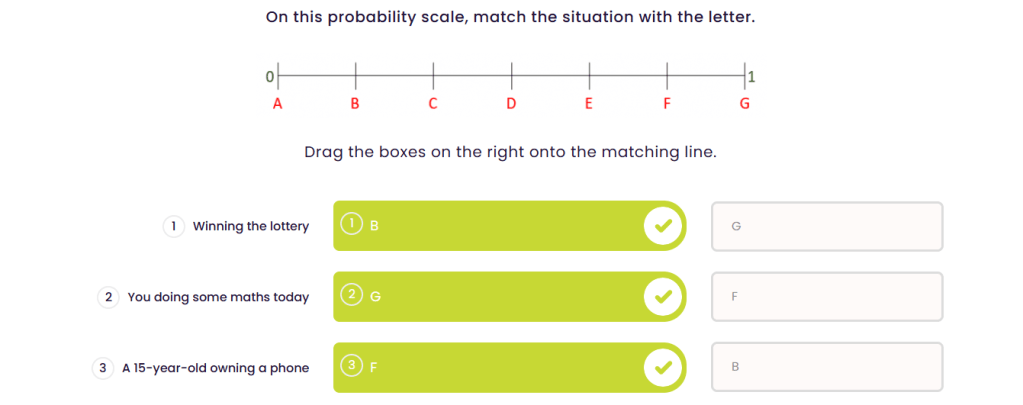Click the number 3 badge beside phone question
1023x405 pixels.
point(103,368)
